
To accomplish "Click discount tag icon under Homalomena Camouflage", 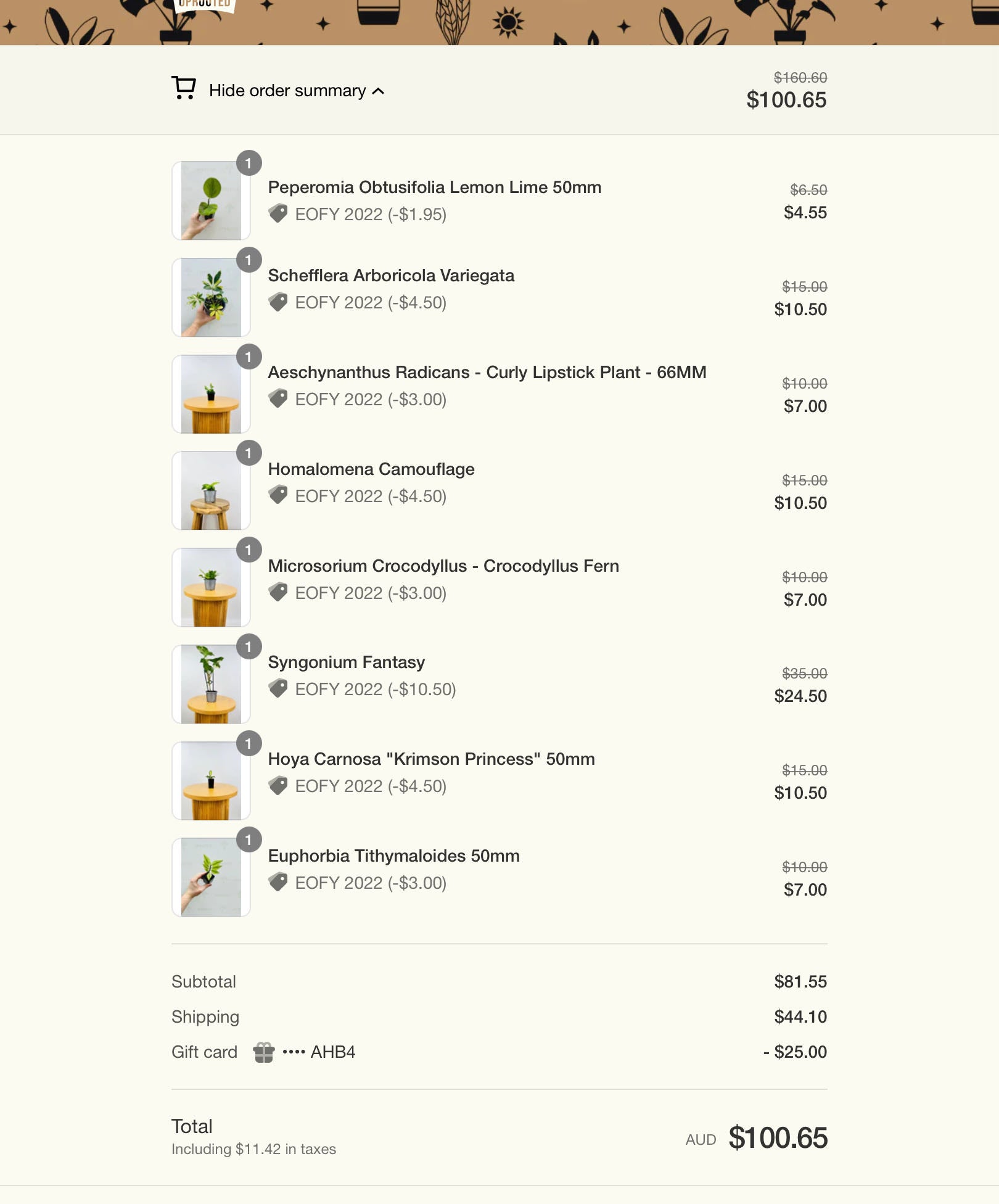I will pos(278,495).
